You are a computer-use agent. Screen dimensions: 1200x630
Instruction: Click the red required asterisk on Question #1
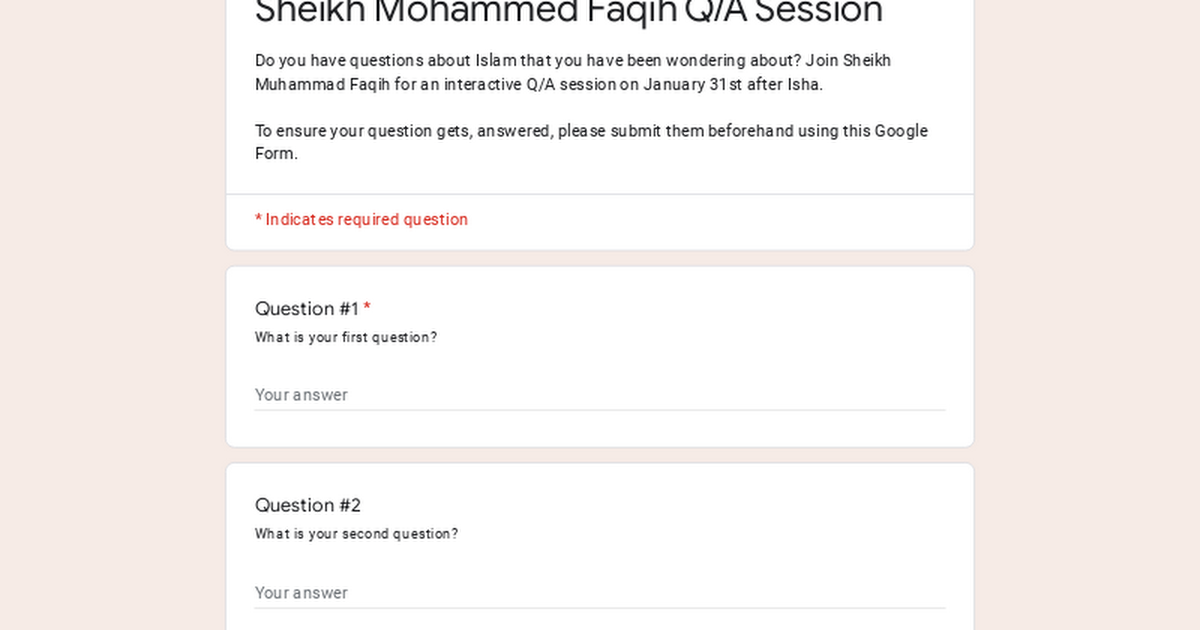(367, 308)
